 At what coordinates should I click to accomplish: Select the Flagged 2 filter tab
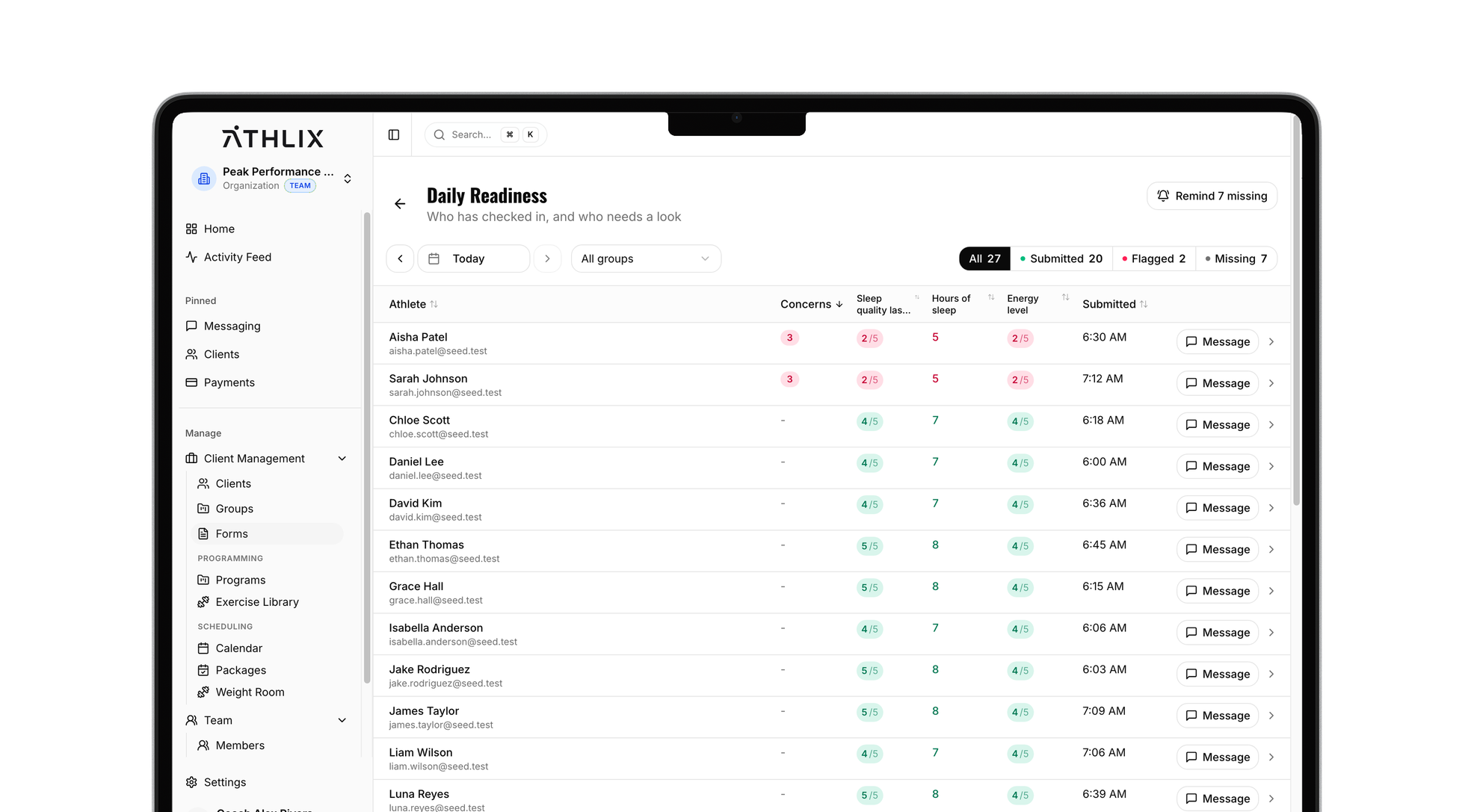(x=1154, y=258)
